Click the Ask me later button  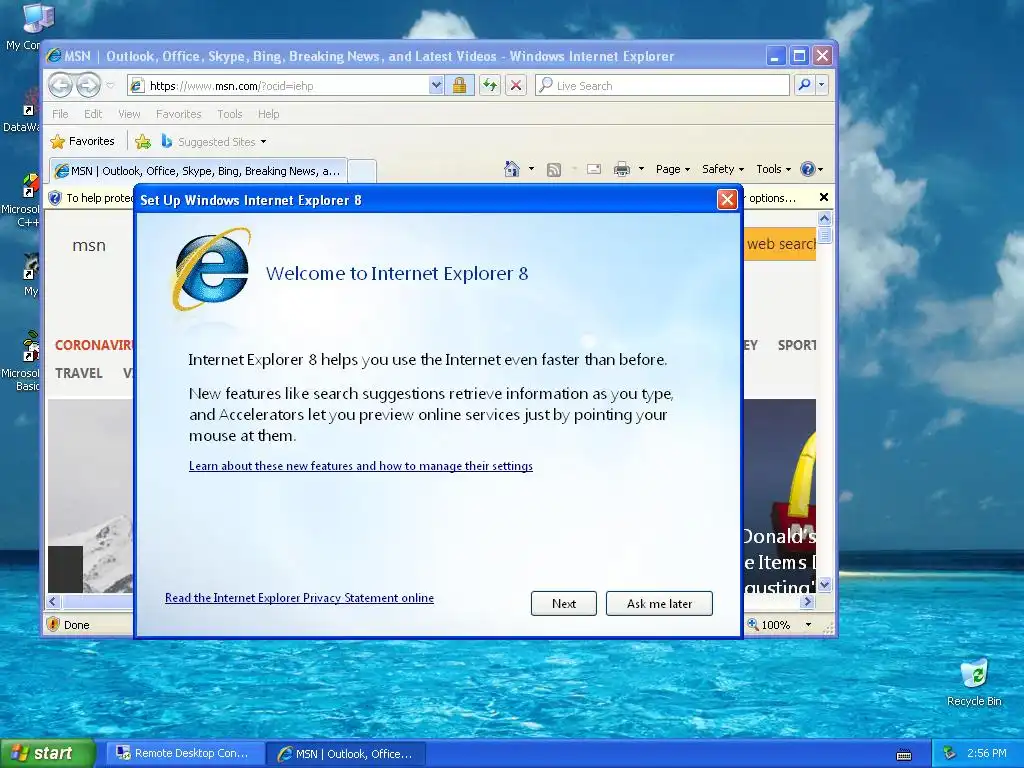pos(659,603)
